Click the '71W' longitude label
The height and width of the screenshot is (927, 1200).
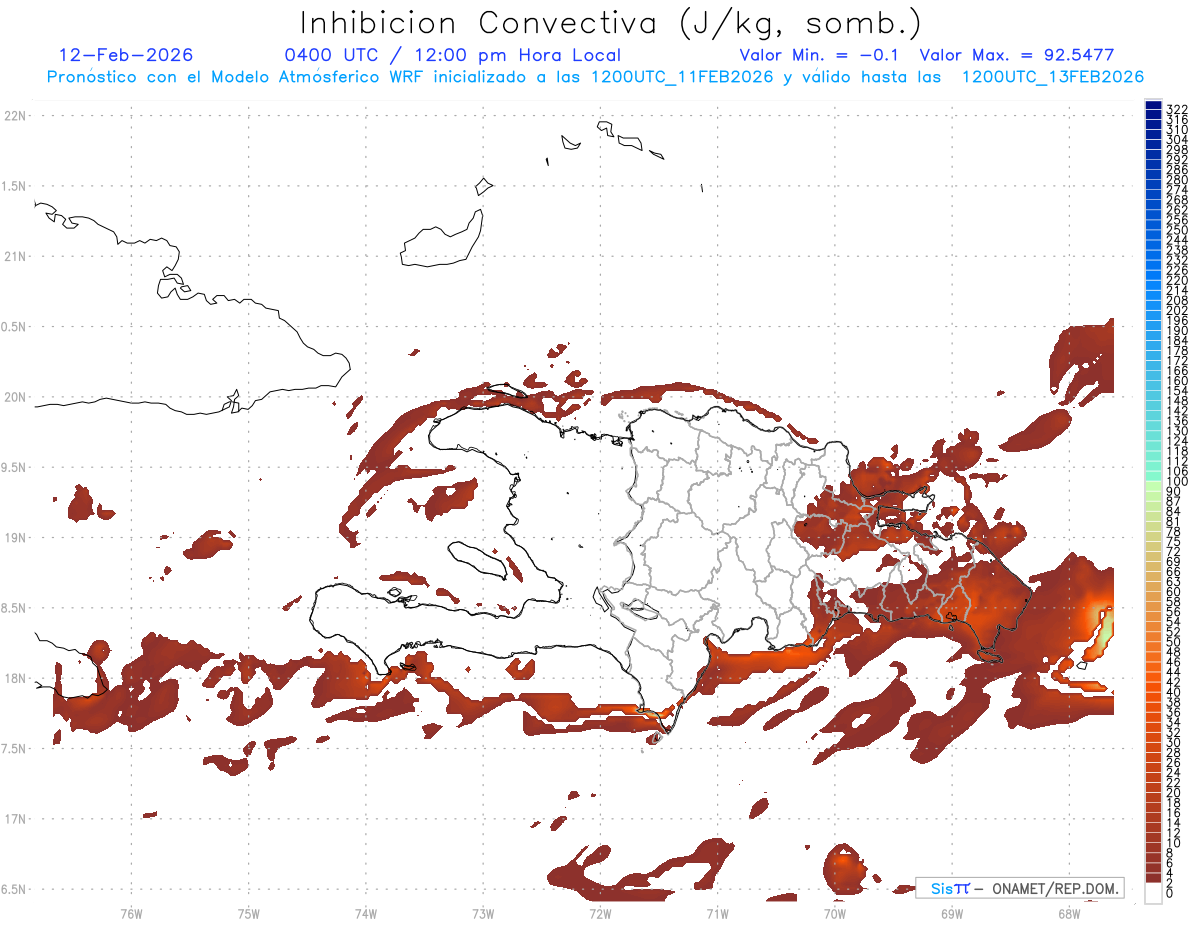(717, 913)
